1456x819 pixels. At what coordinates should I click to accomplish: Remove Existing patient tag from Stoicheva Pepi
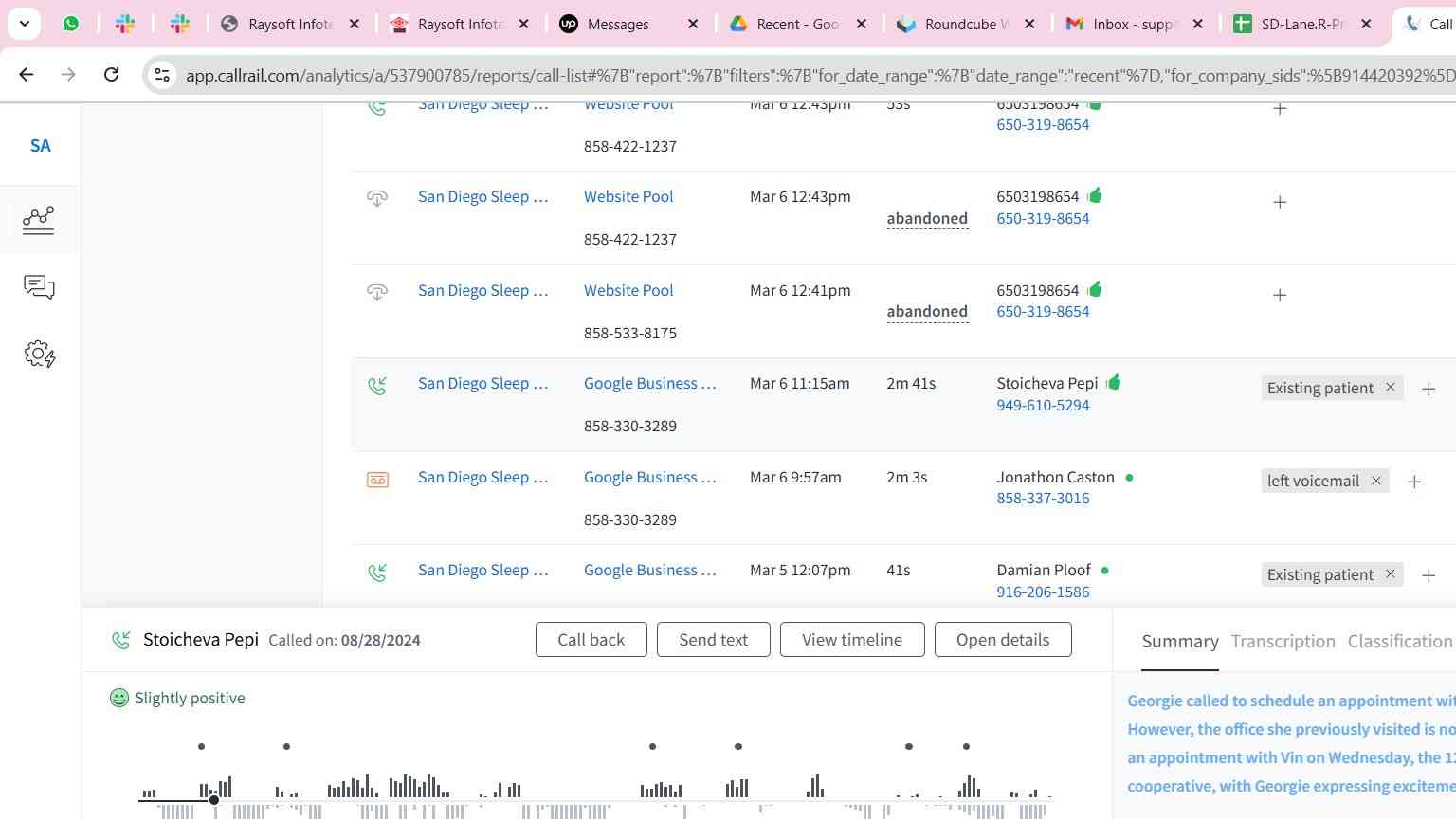[x=1391, y=388]
